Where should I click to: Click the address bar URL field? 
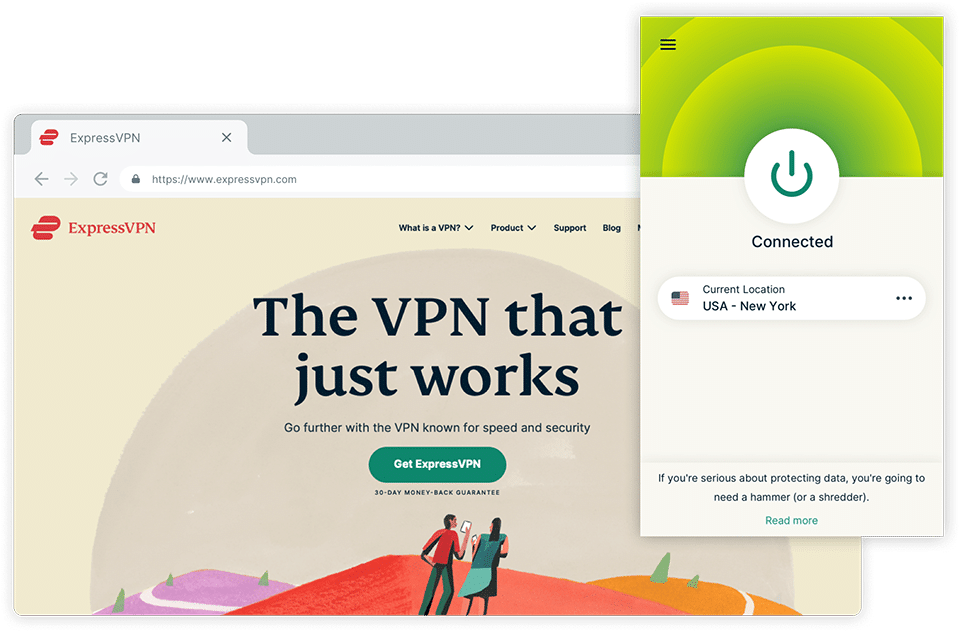point(380,179)
